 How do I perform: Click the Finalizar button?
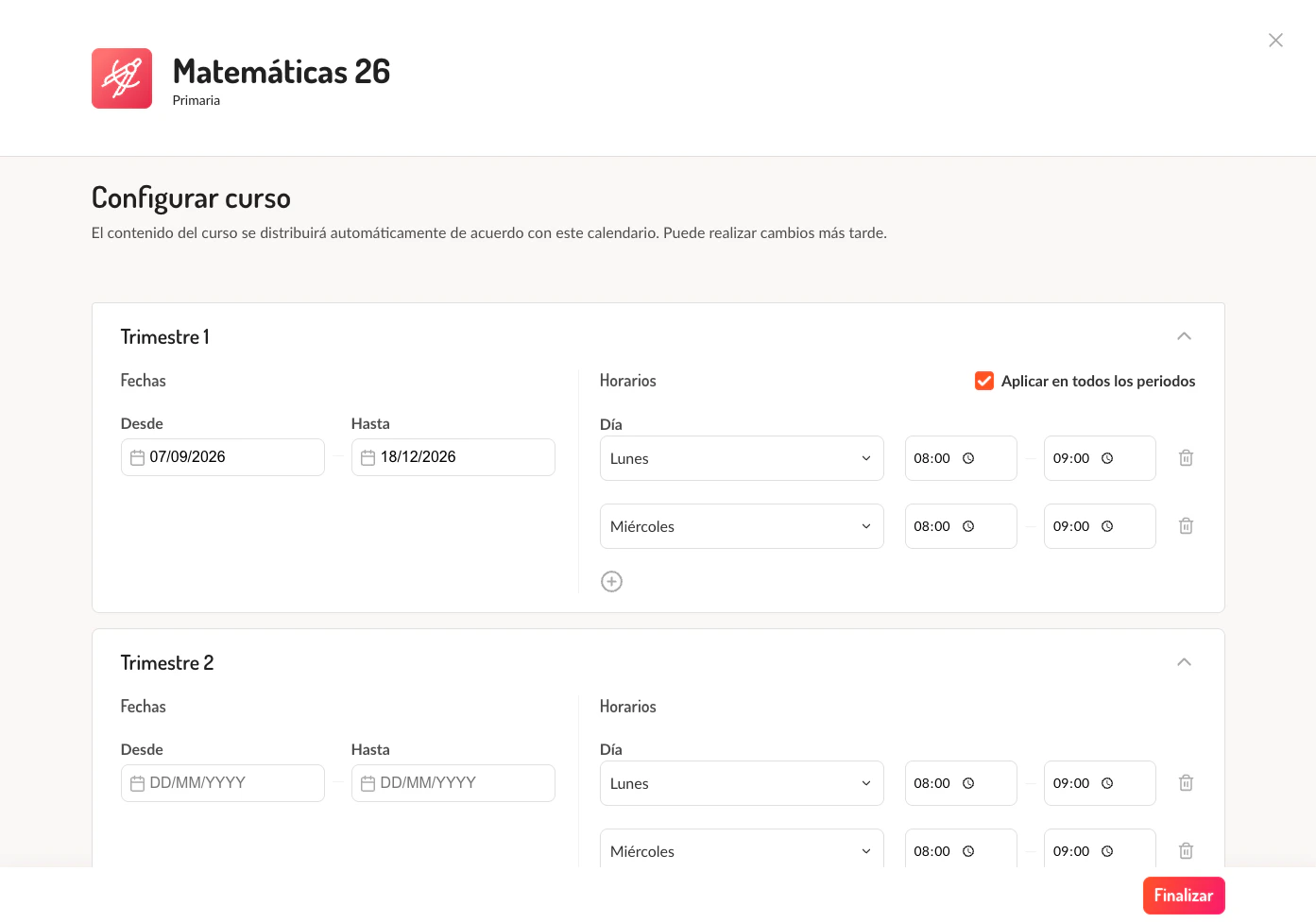(x=1184, y=895)
